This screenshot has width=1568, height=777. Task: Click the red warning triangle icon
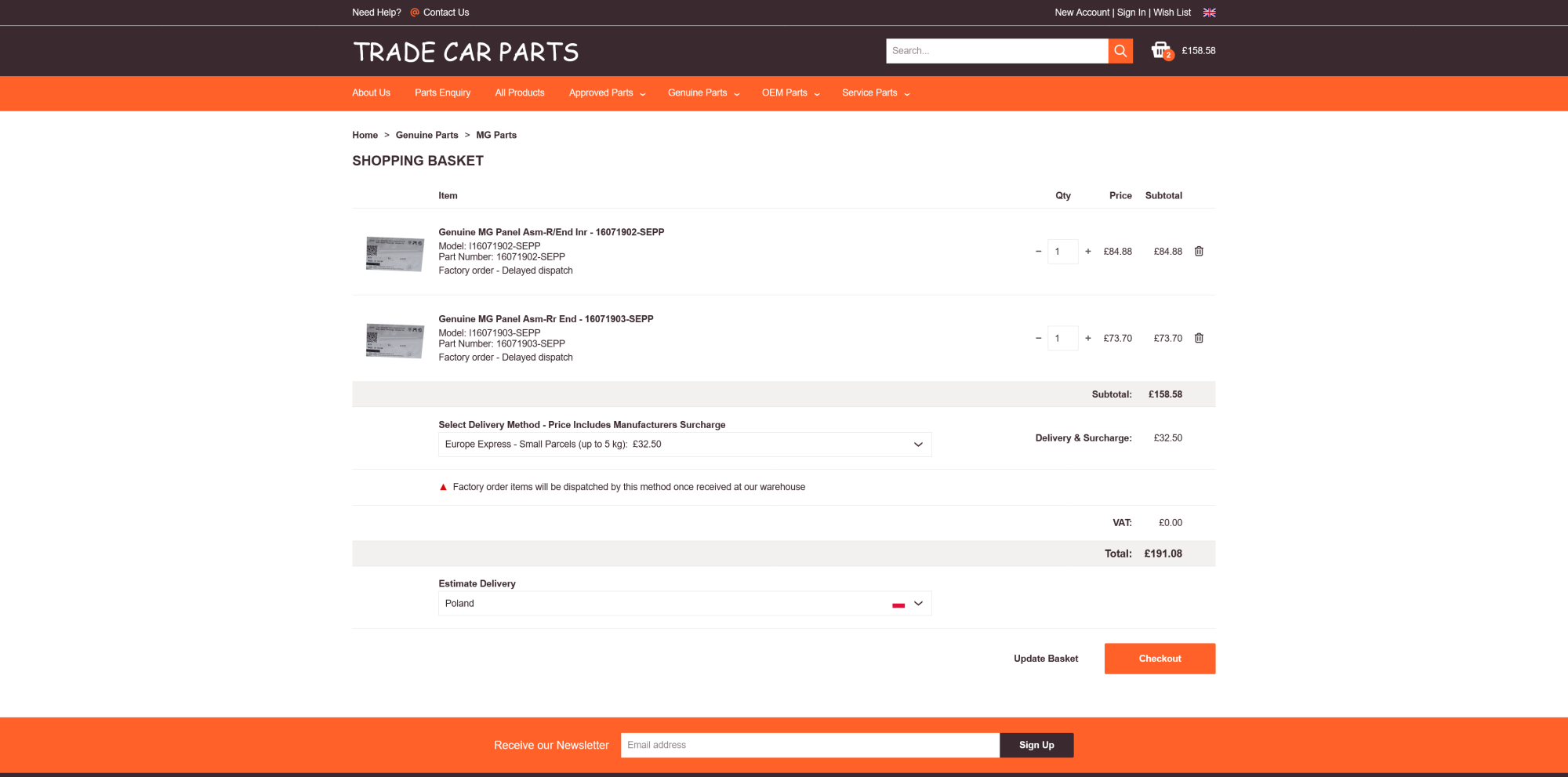coord(443,487)
